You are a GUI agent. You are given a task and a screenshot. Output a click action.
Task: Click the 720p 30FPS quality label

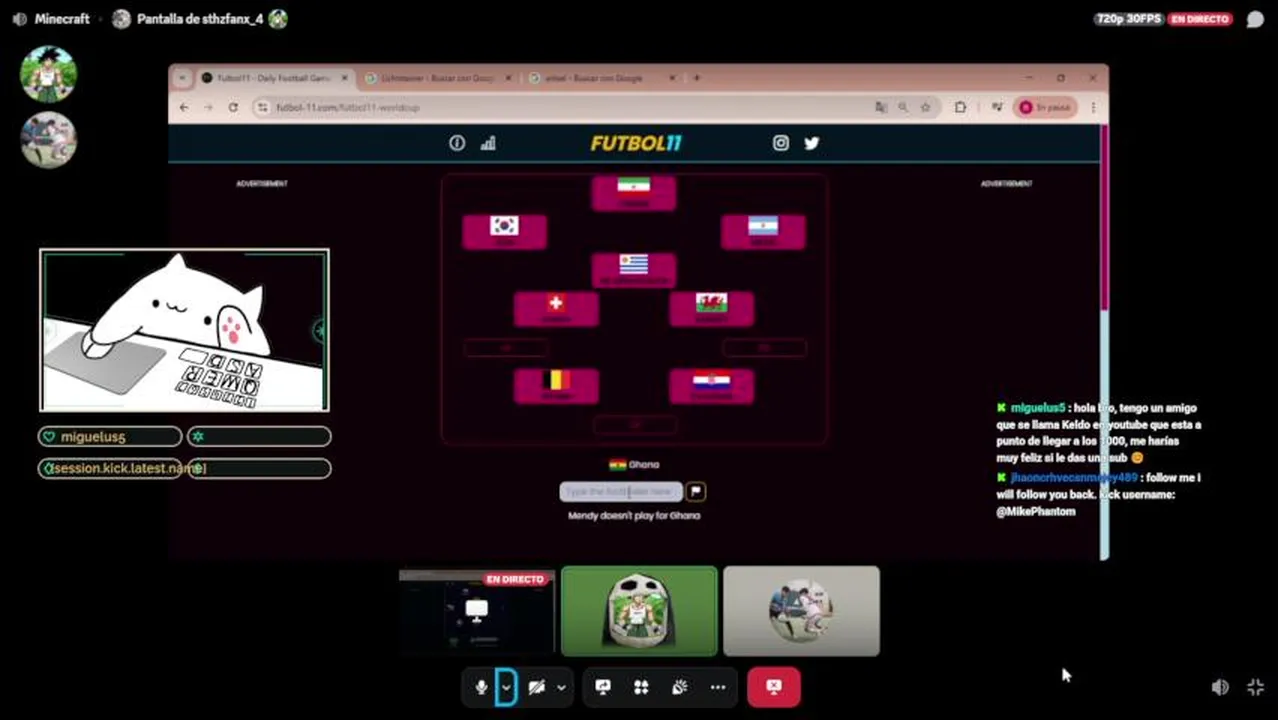(x=1128, y=19)
